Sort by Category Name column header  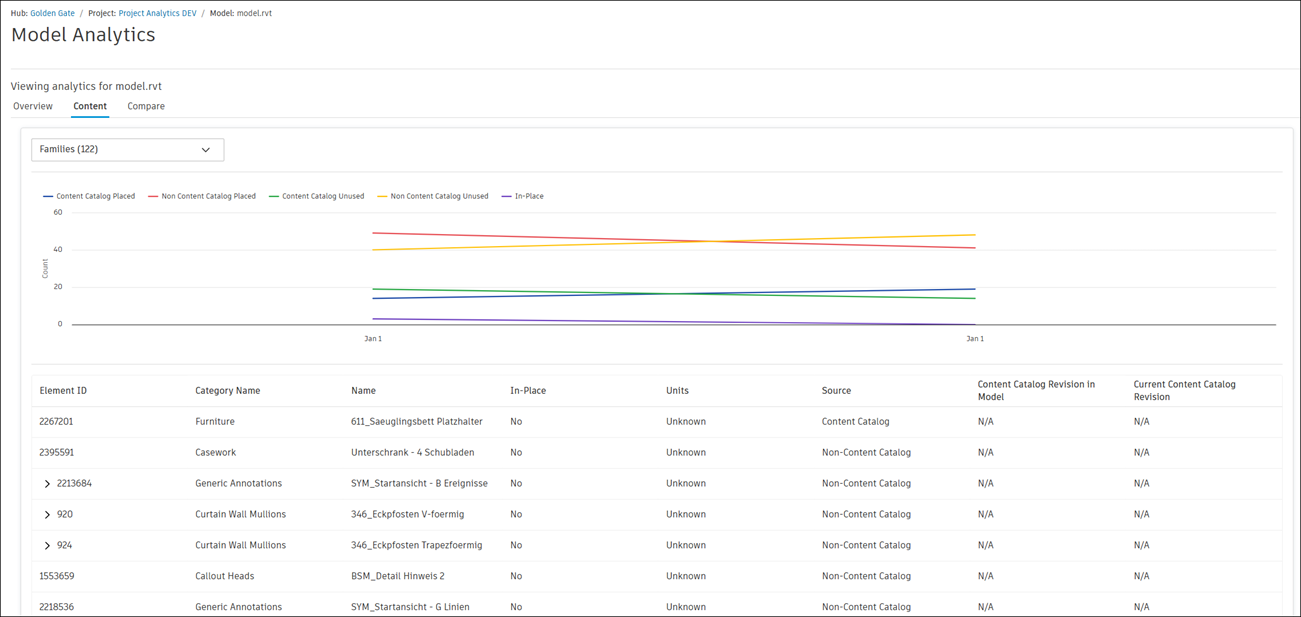click(x=227, y=391)
